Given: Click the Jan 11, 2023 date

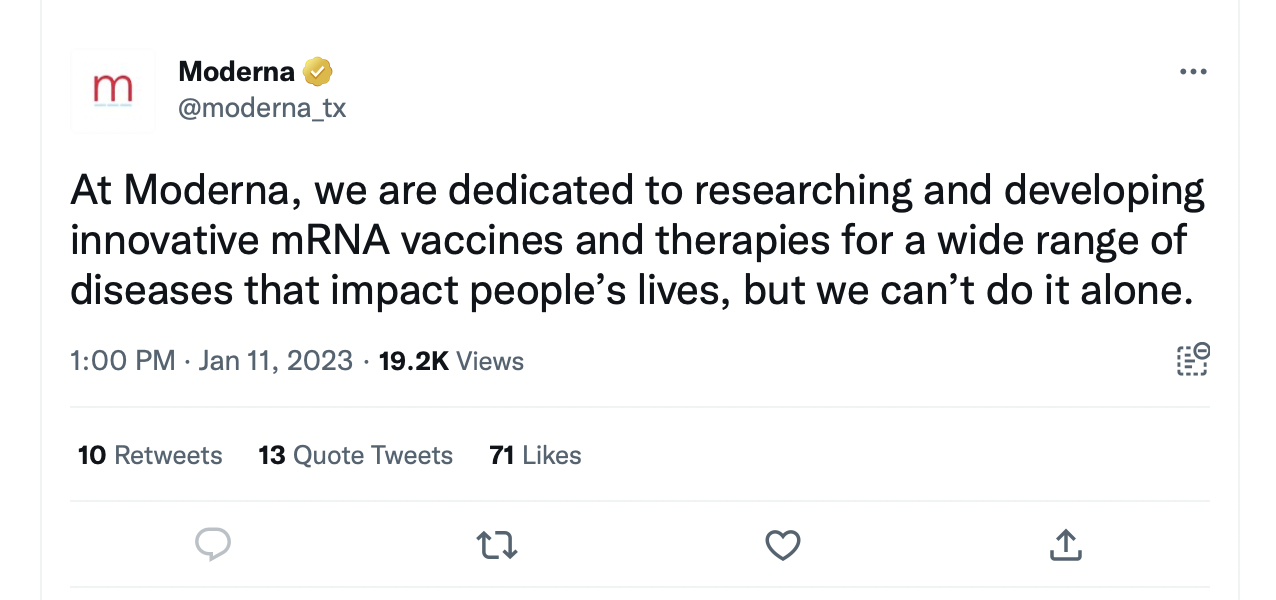Looking at the screenshot, I should pos(275,361).
